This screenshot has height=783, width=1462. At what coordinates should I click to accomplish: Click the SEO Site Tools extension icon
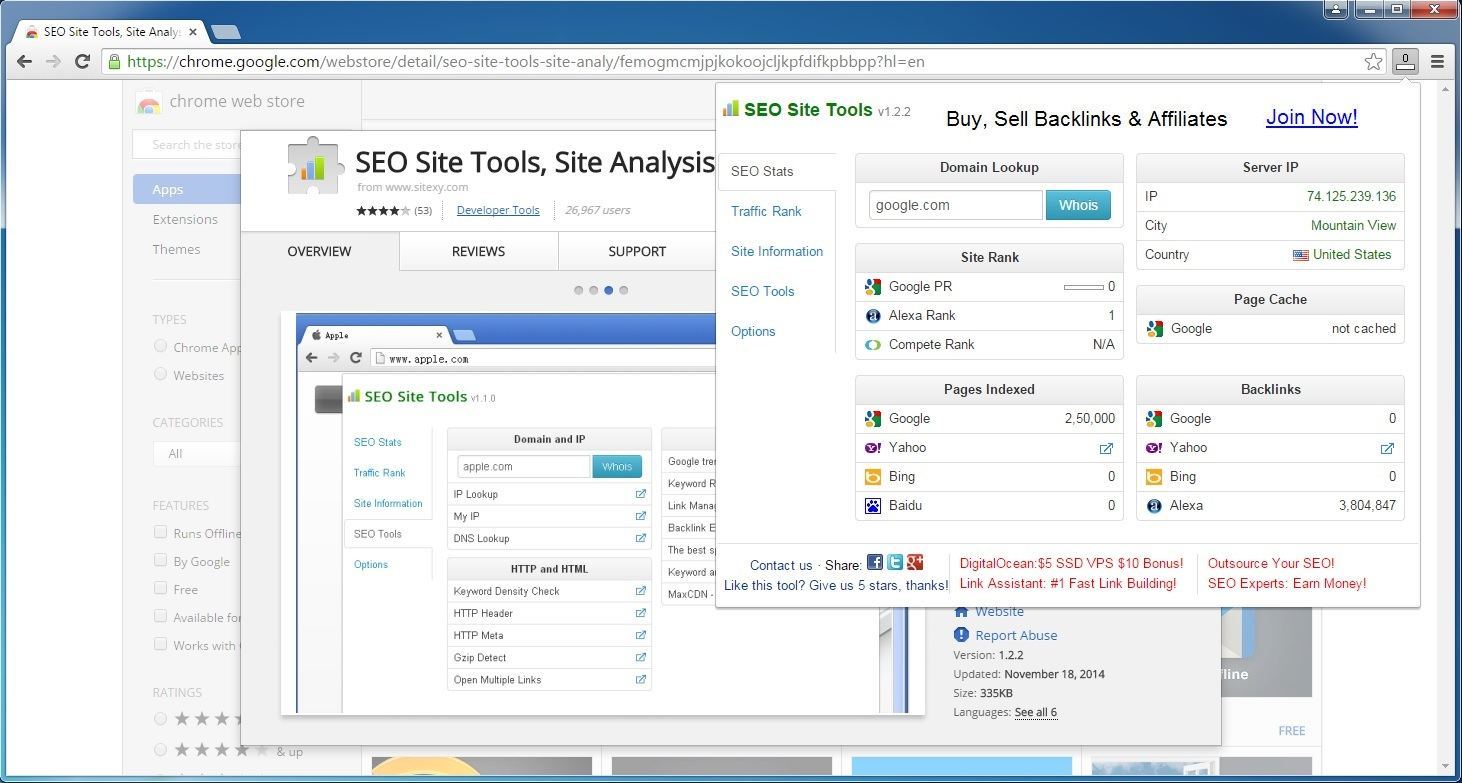point(1405,62)
